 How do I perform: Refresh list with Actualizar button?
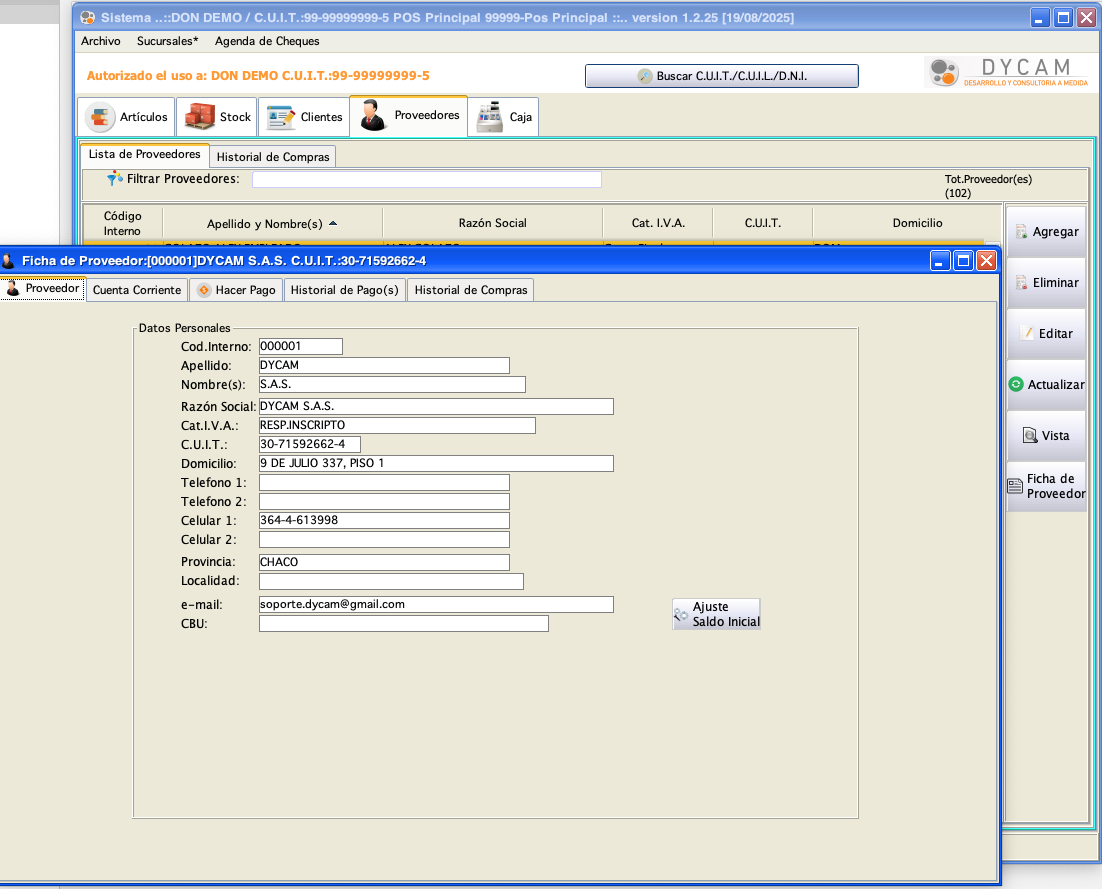pos(1046,385)
